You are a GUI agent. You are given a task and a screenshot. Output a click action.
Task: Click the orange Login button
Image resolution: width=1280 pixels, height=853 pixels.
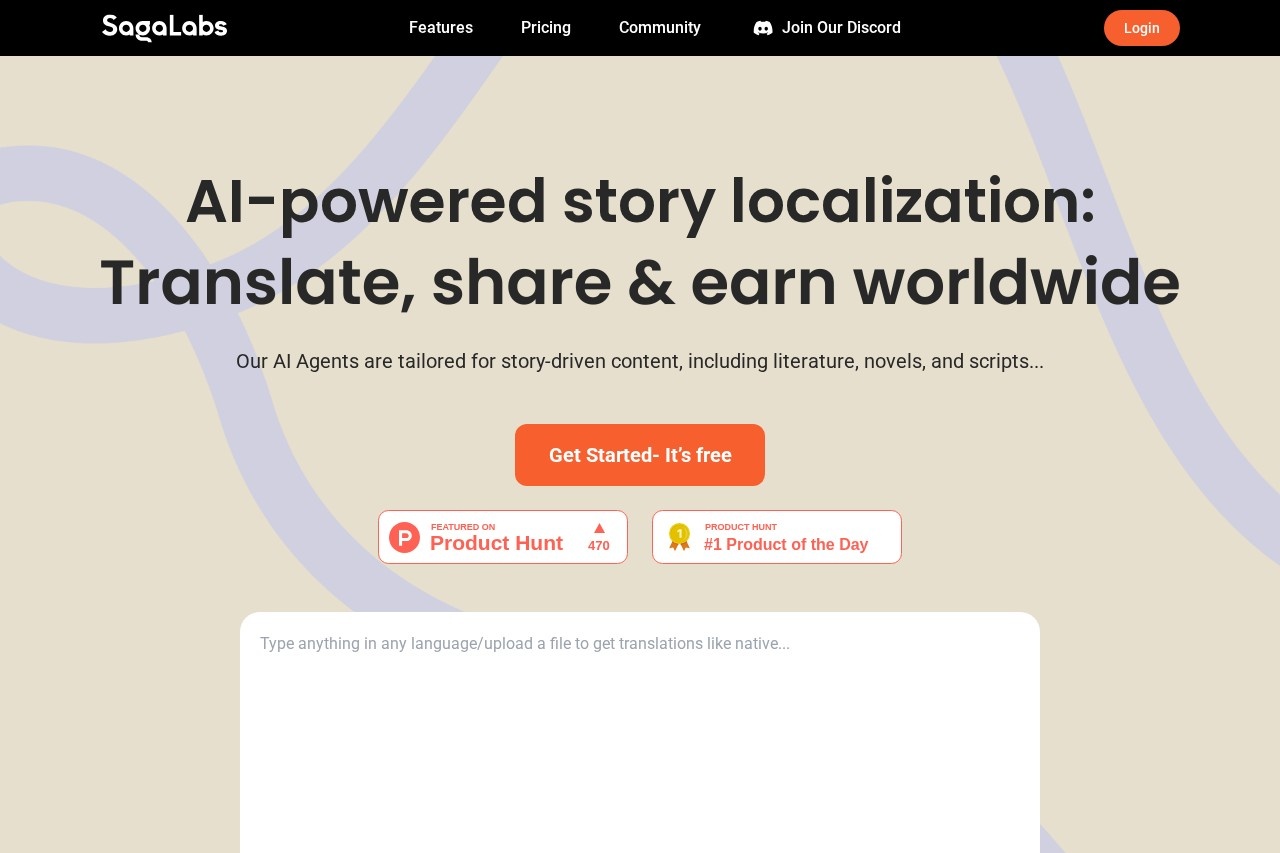(1142, 28)
